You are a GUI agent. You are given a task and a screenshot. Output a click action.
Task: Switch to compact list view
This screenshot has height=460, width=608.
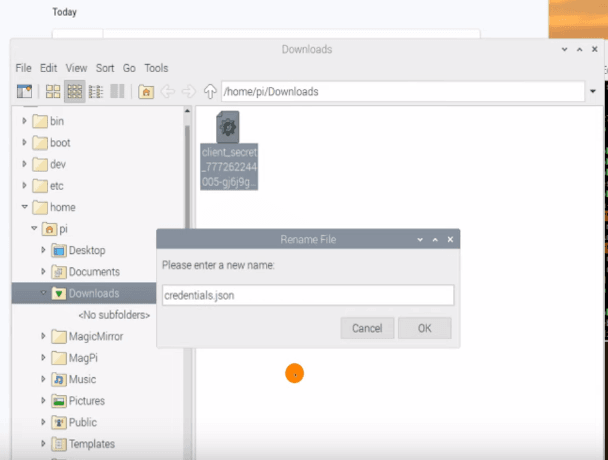(x=96, y=92)
